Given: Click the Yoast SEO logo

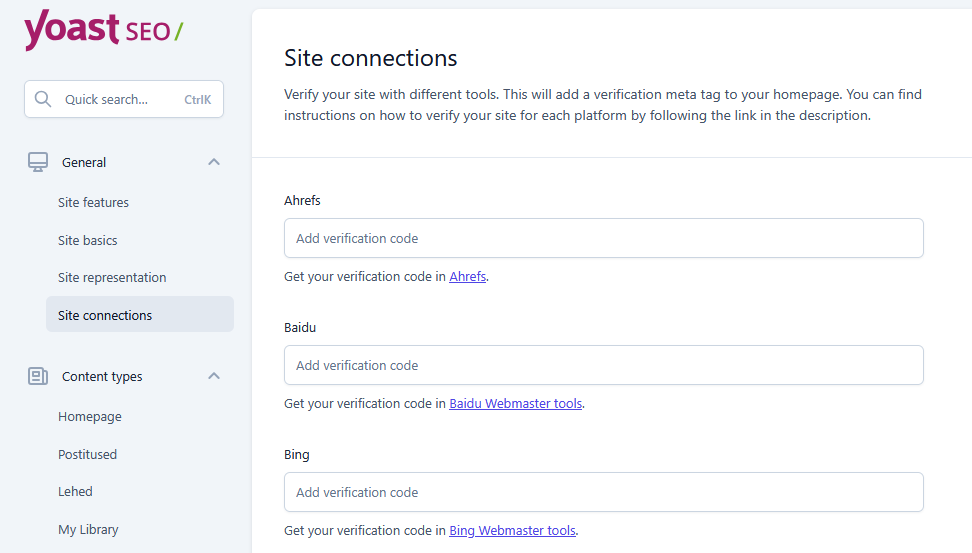Looking at the screenshot, I should pos(103,30).
